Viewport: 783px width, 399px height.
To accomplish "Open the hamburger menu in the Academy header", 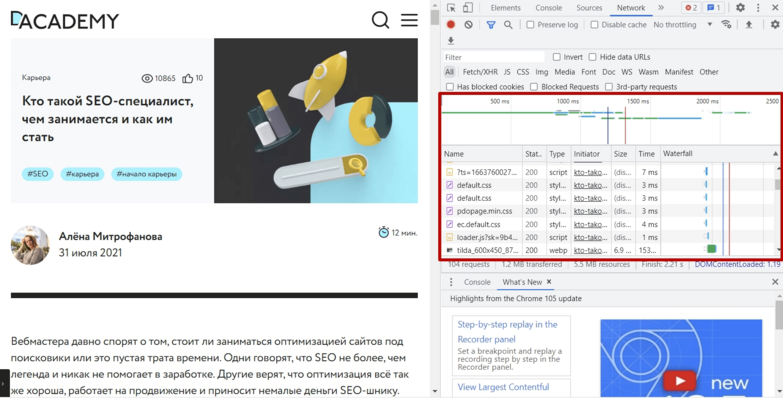I will click(409, 20).
